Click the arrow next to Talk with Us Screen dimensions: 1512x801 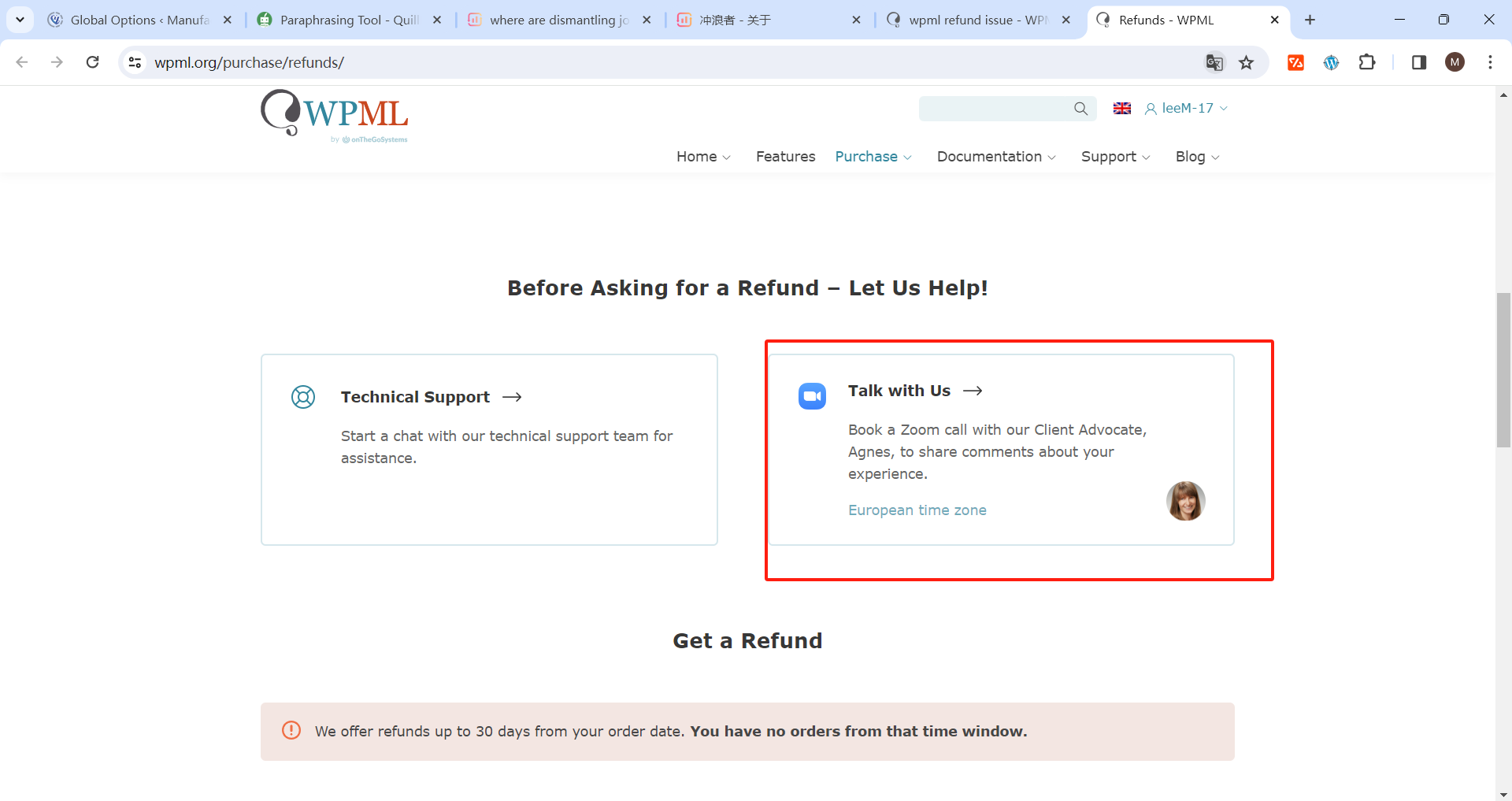click(973, 391)
